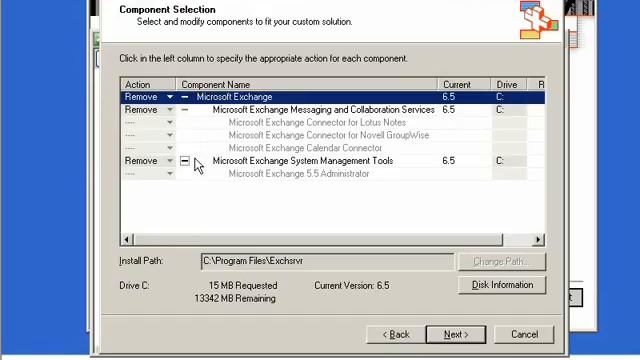Select Microsoft Exchange Connector for Novell GroupWise
Screen dimensions: 640x360
point(329,135)
